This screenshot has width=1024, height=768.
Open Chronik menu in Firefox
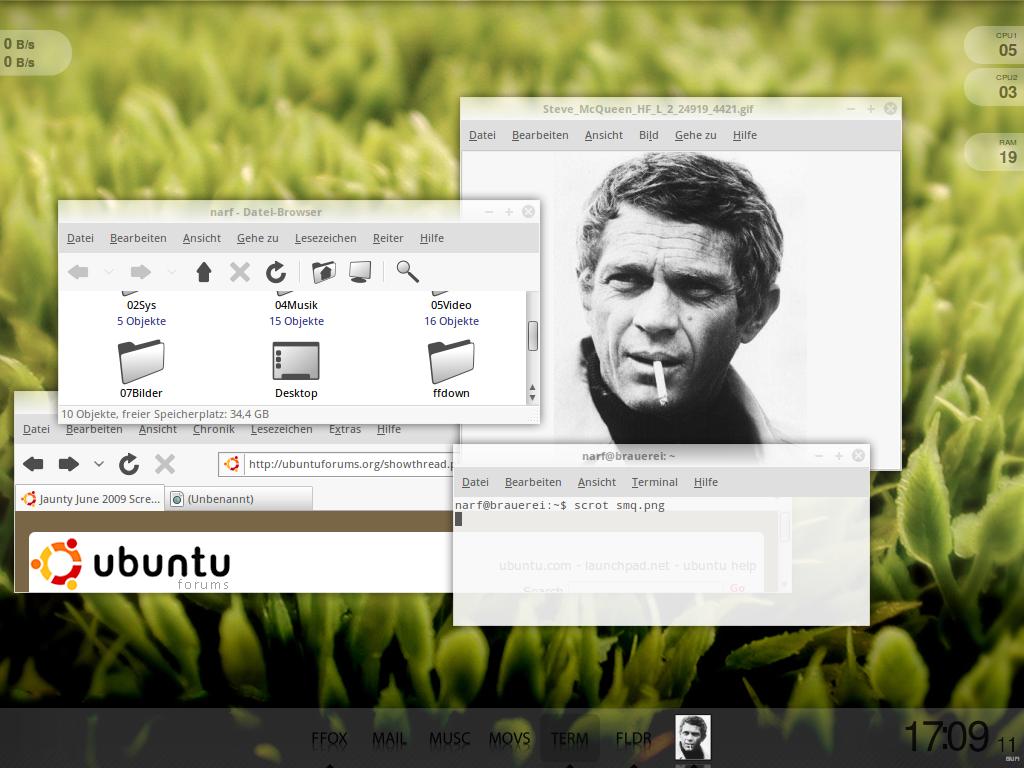214,429
